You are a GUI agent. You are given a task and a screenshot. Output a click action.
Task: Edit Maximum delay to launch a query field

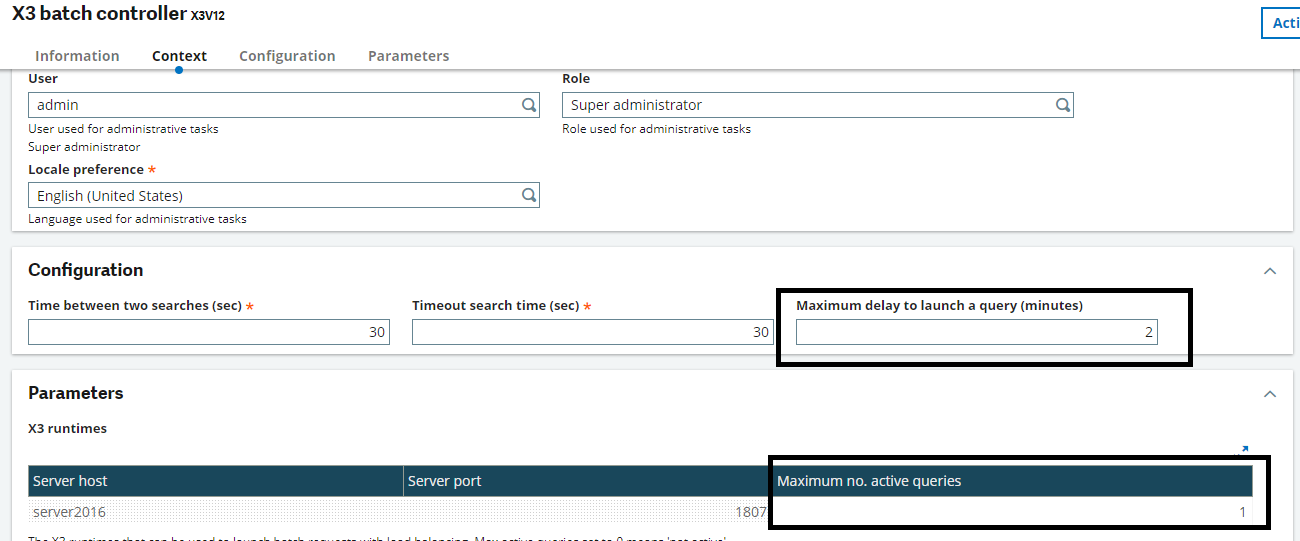pyautogui.click(x=977, y=332)
